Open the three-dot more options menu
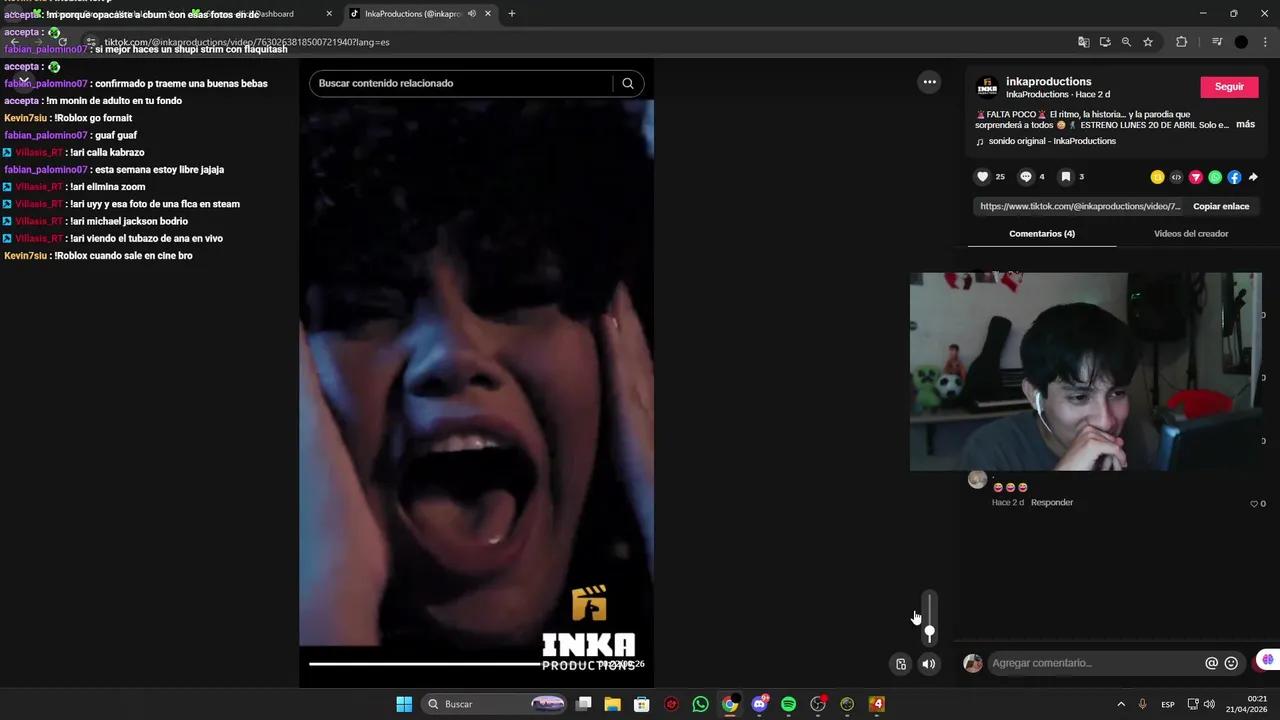The image size is (1280, 720). [929, 81]
